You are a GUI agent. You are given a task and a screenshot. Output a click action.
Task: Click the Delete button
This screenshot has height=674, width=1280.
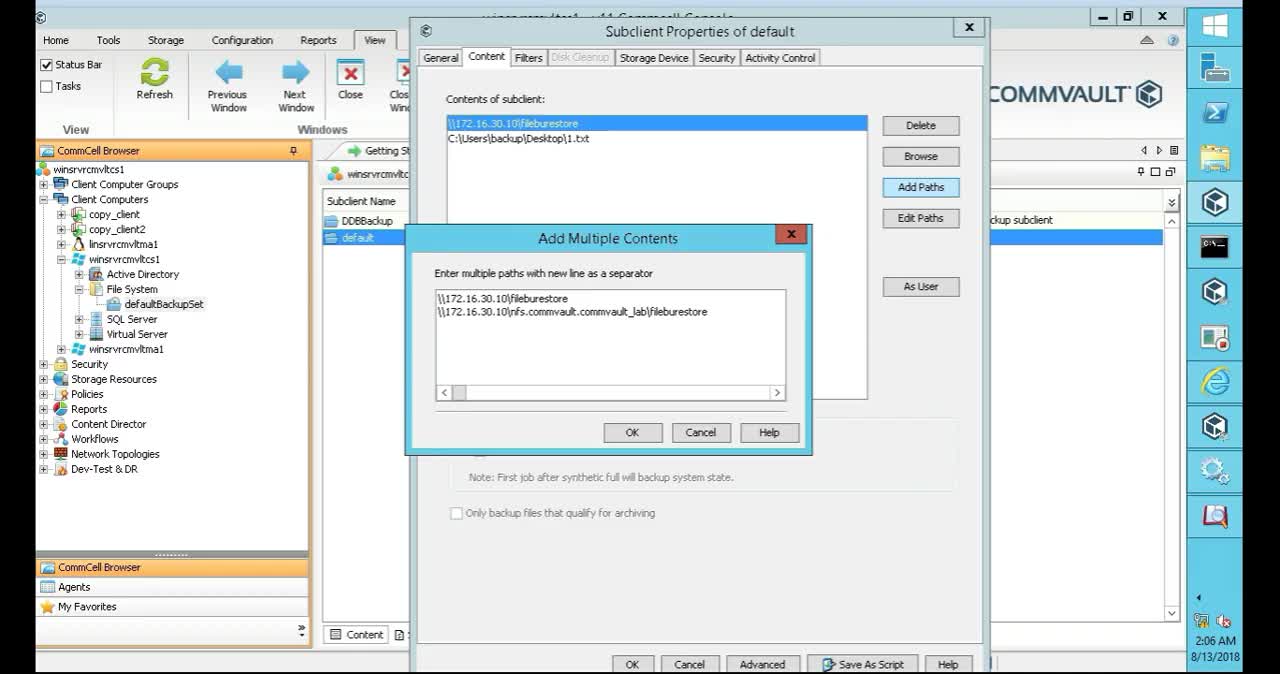click(921, 126)
